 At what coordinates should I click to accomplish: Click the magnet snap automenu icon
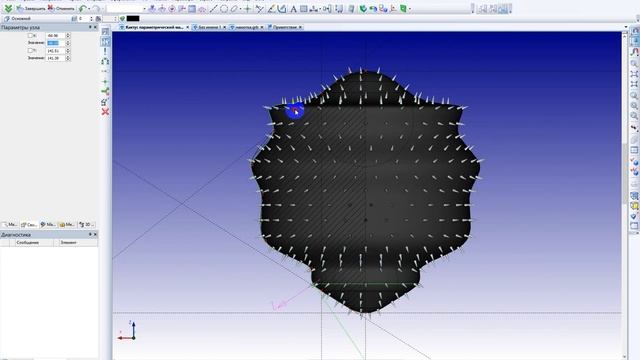[x=105, y=61]
